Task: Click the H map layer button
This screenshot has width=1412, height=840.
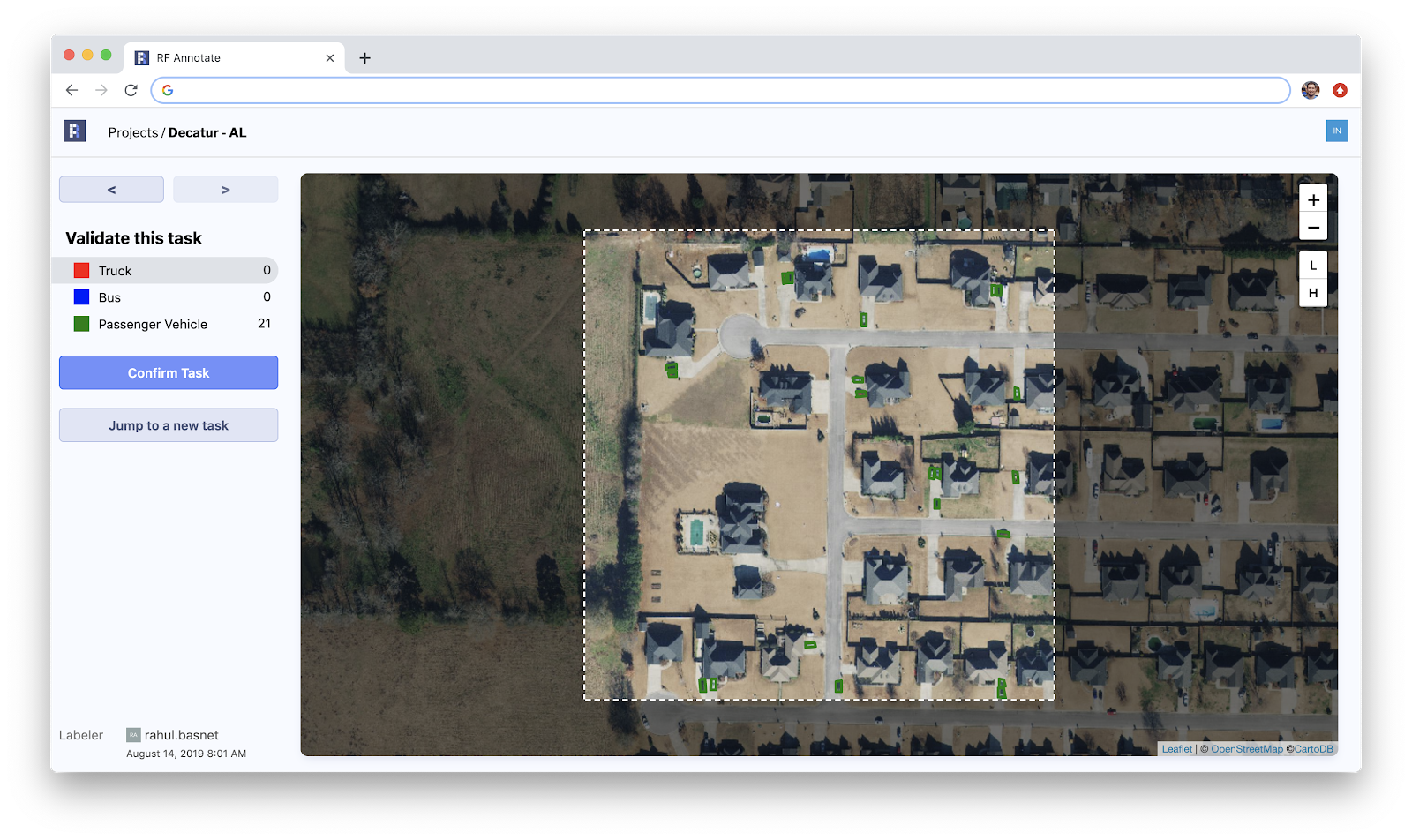Action: (1313, 293)
